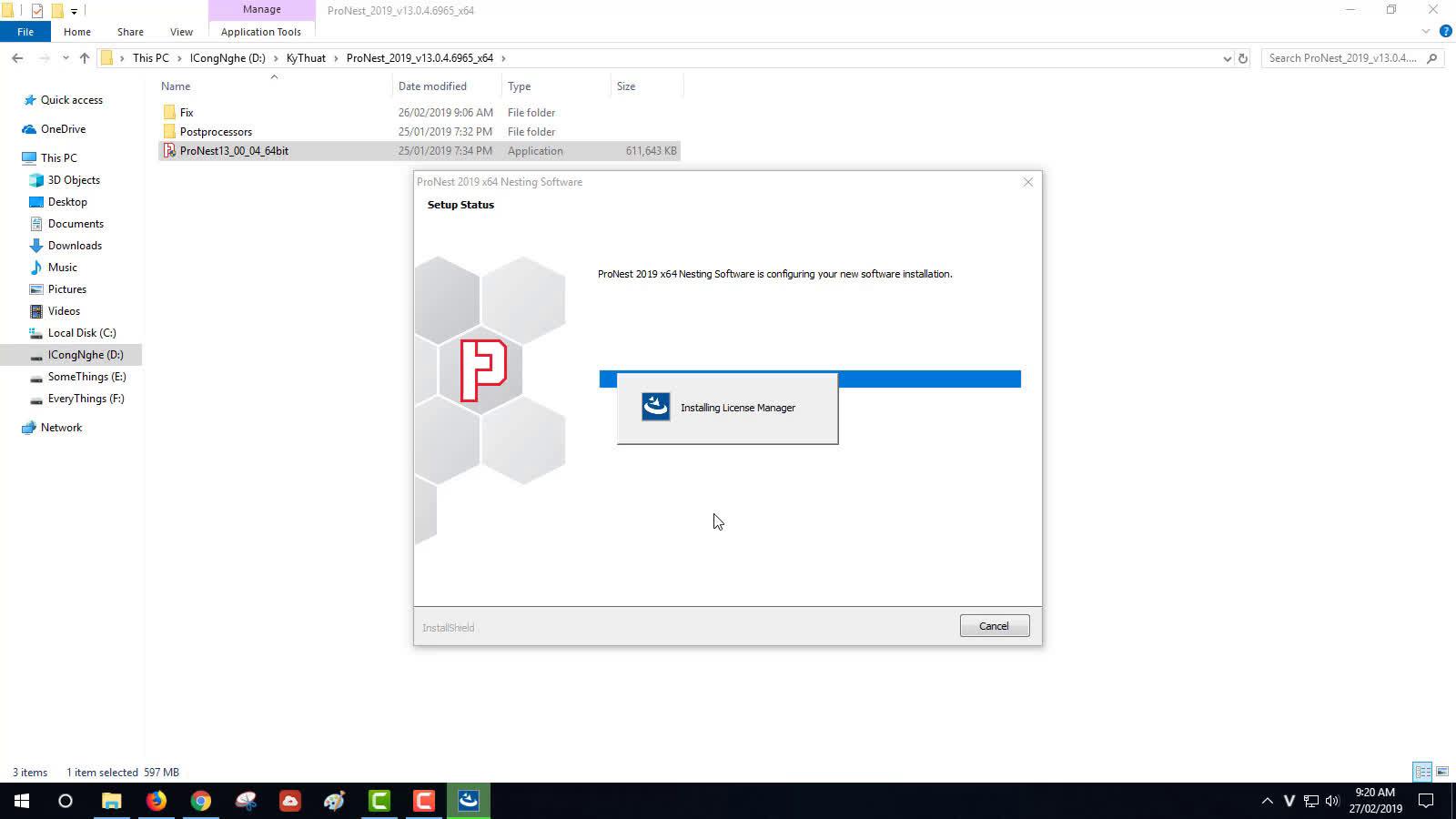Click the Help question mark button
1456x819 pixels.
point(1446,30)
